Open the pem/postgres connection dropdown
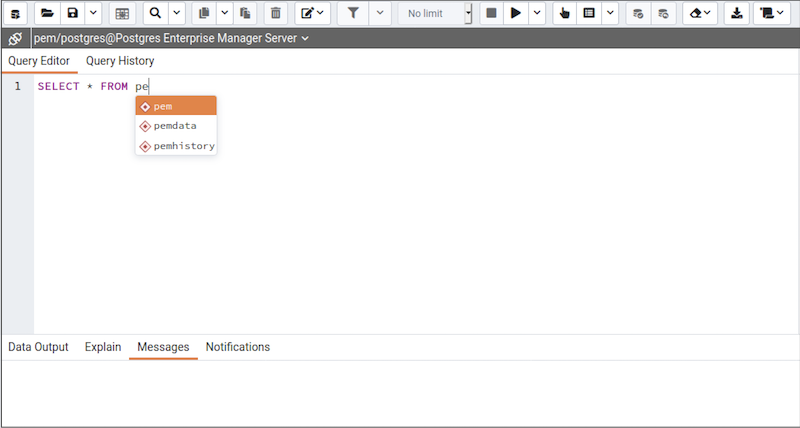 pyautogui.click(x=171, y=38)
